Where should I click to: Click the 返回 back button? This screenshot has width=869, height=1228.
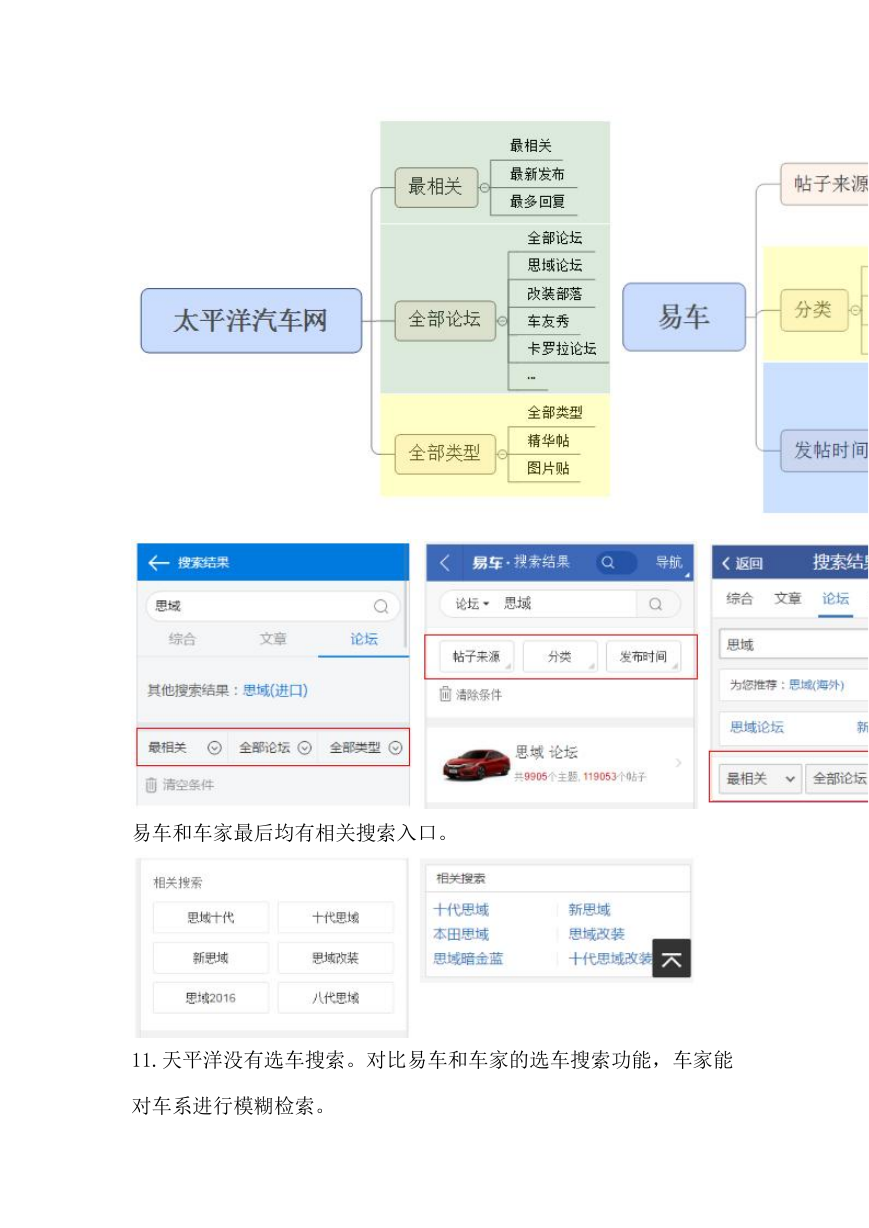pyautogui.click(x=742, y=563)
